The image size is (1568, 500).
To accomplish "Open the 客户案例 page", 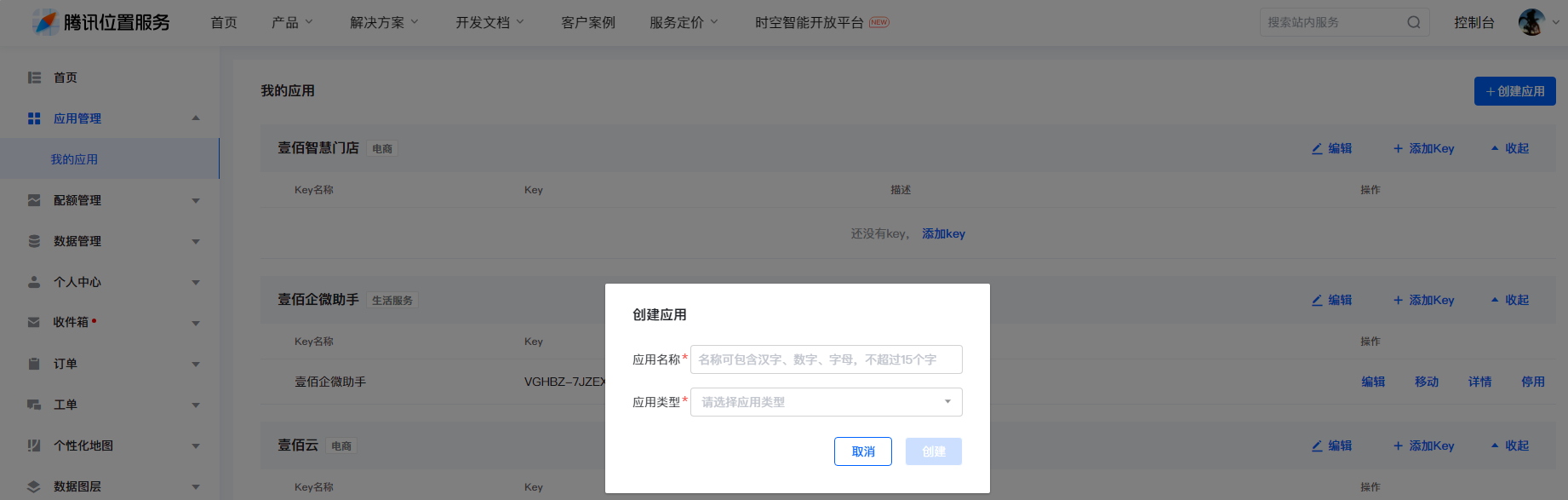I will tap(588, 22).
